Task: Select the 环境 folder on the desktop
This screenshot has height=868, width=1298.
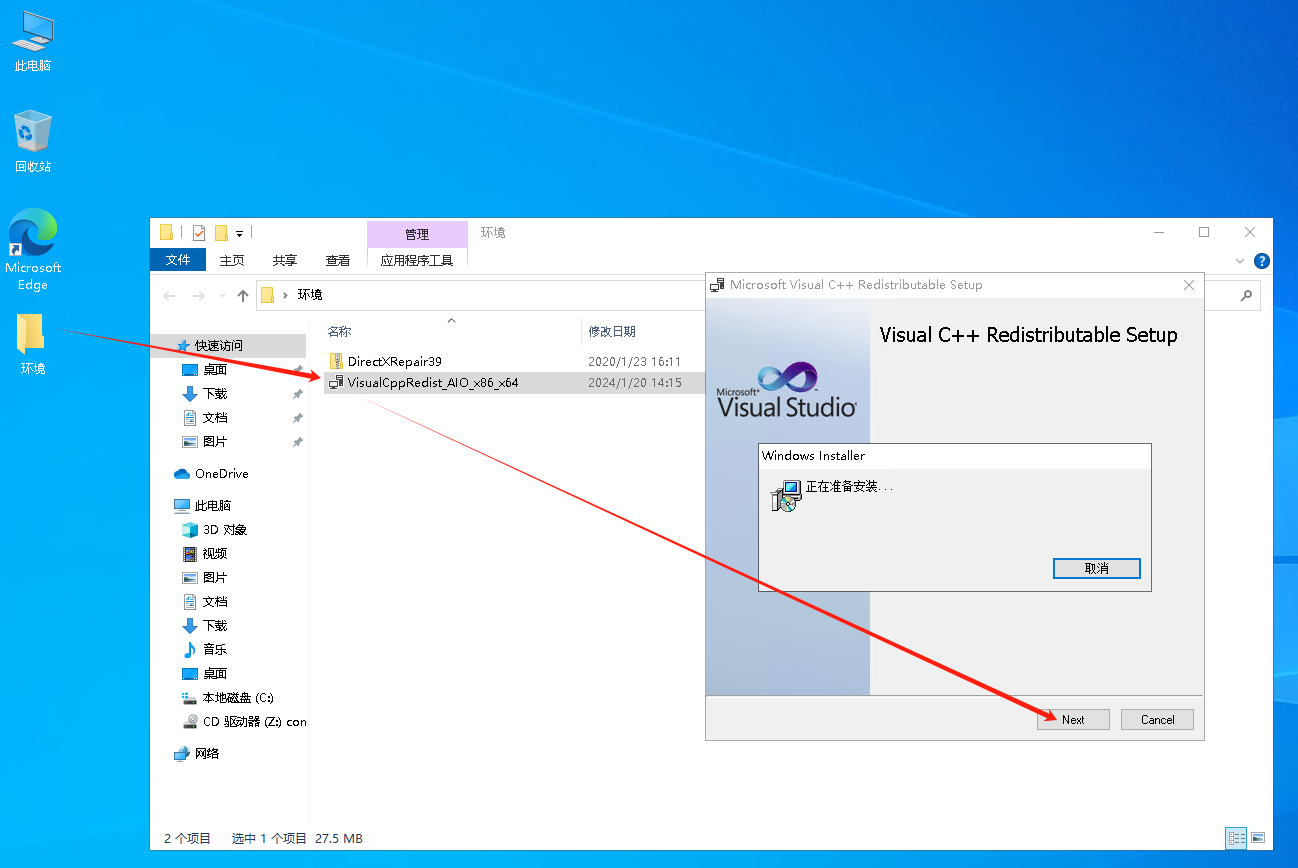Action: coord(32,343)
